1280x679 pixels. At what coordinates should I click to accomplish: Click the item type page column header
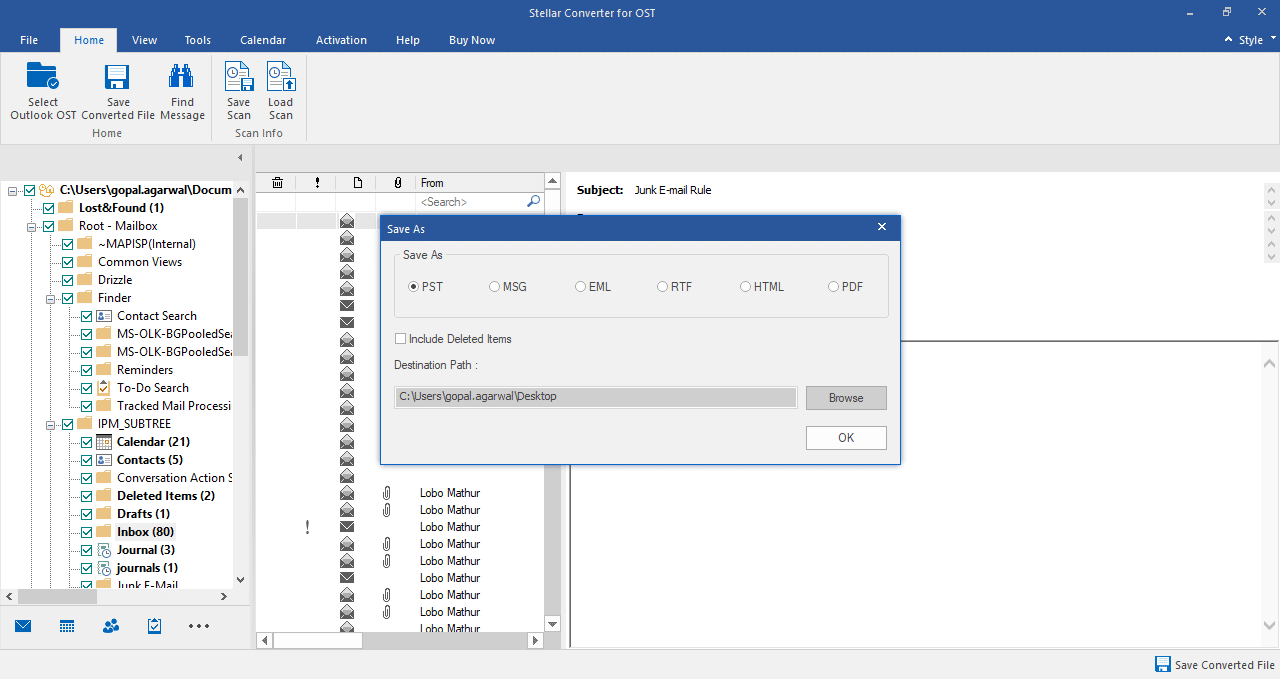click(357, 183)
